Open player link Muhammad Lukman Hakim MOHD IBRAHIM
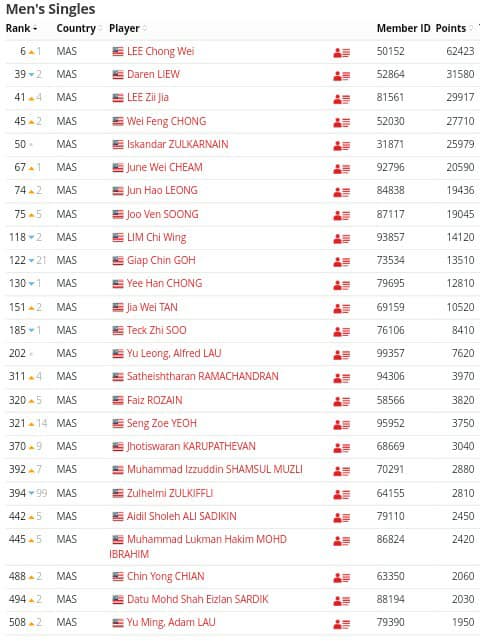 [198, 547]
